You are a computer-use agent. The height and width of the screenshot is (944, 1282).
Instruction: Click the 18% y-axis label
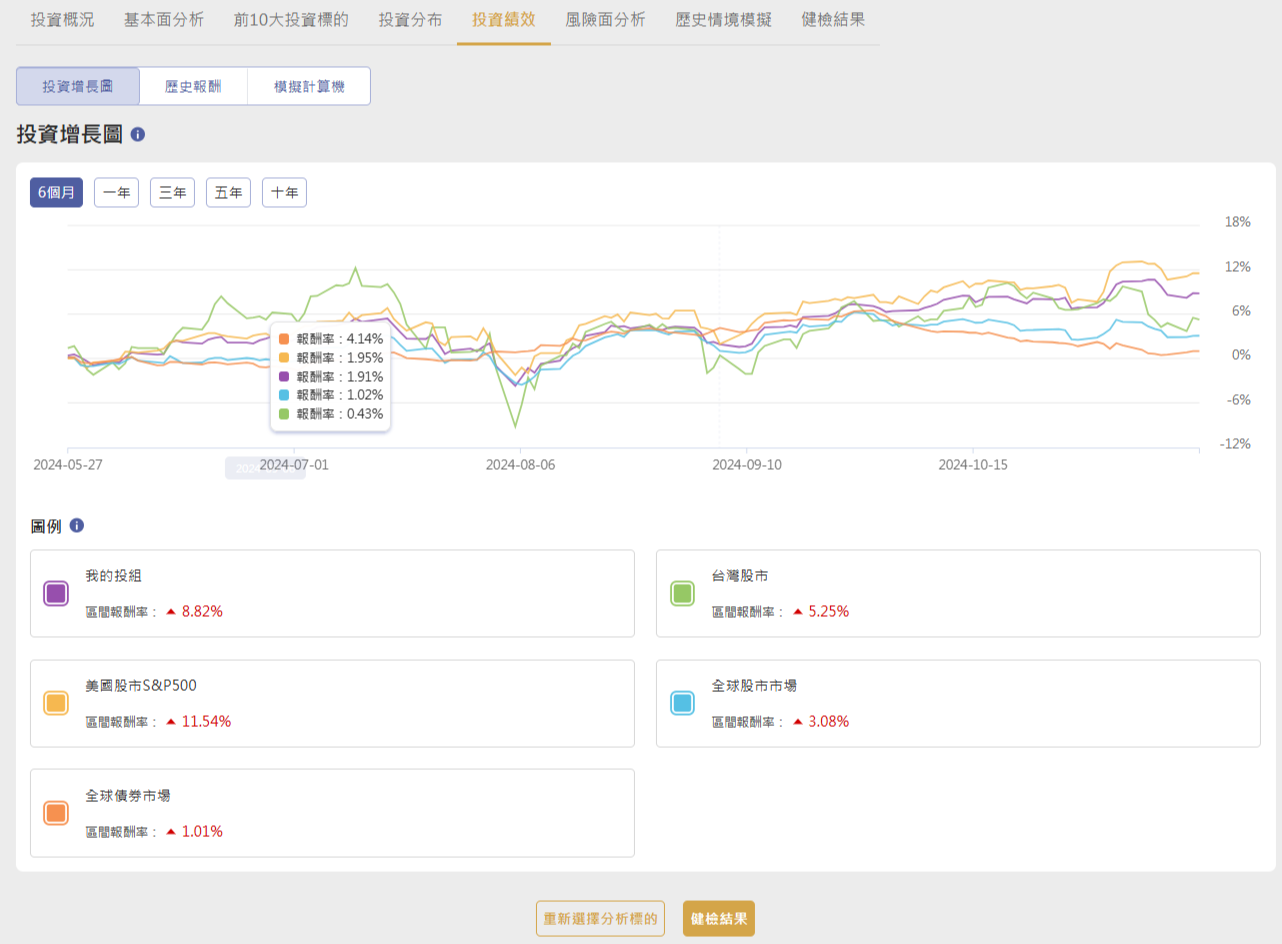tap(1238, 222)
